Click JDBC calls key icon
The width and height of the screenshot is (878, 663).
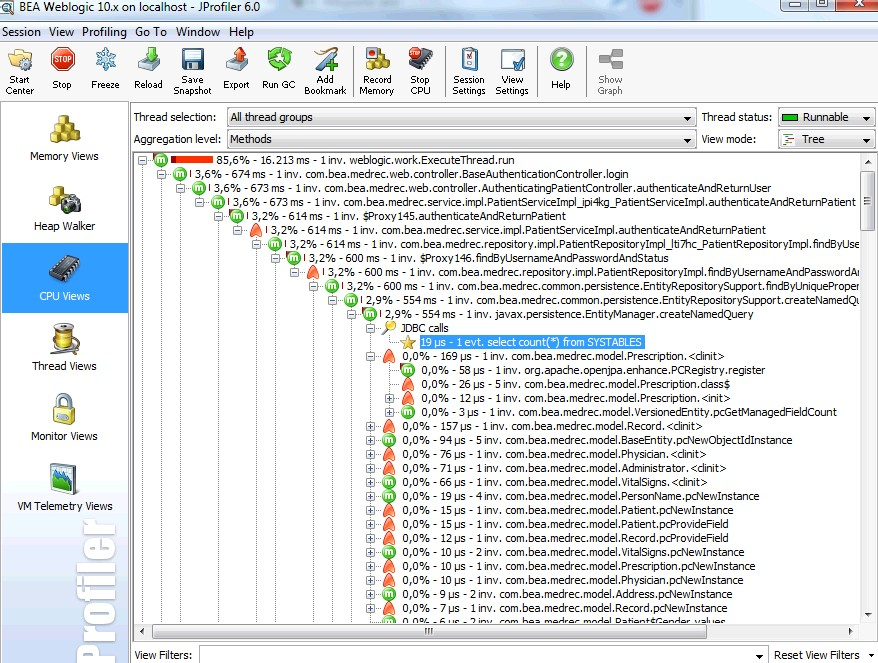[389, 328]
